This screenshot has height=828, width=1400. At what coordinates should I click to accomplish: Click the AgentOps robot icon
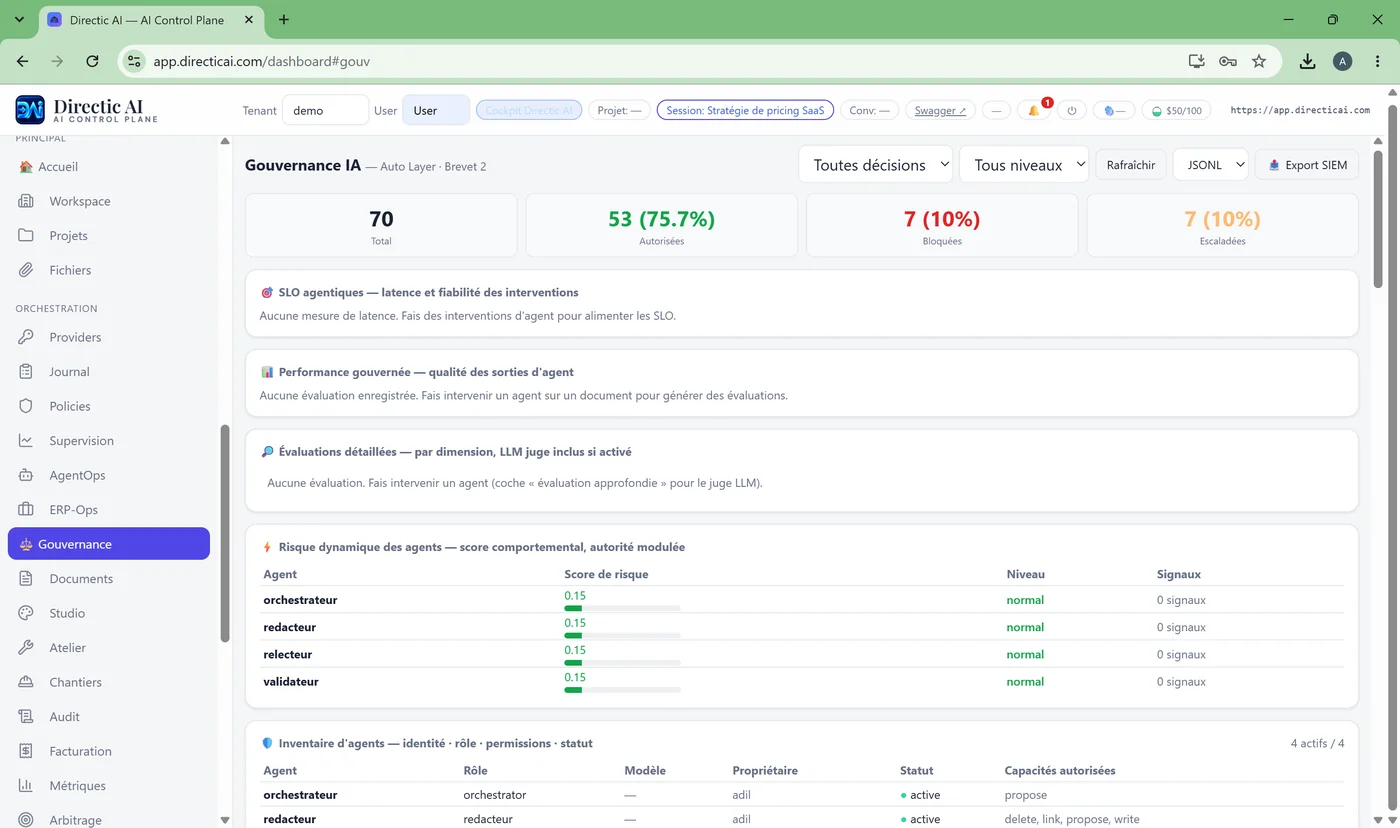pyautogui.click(x=27, y=475)
